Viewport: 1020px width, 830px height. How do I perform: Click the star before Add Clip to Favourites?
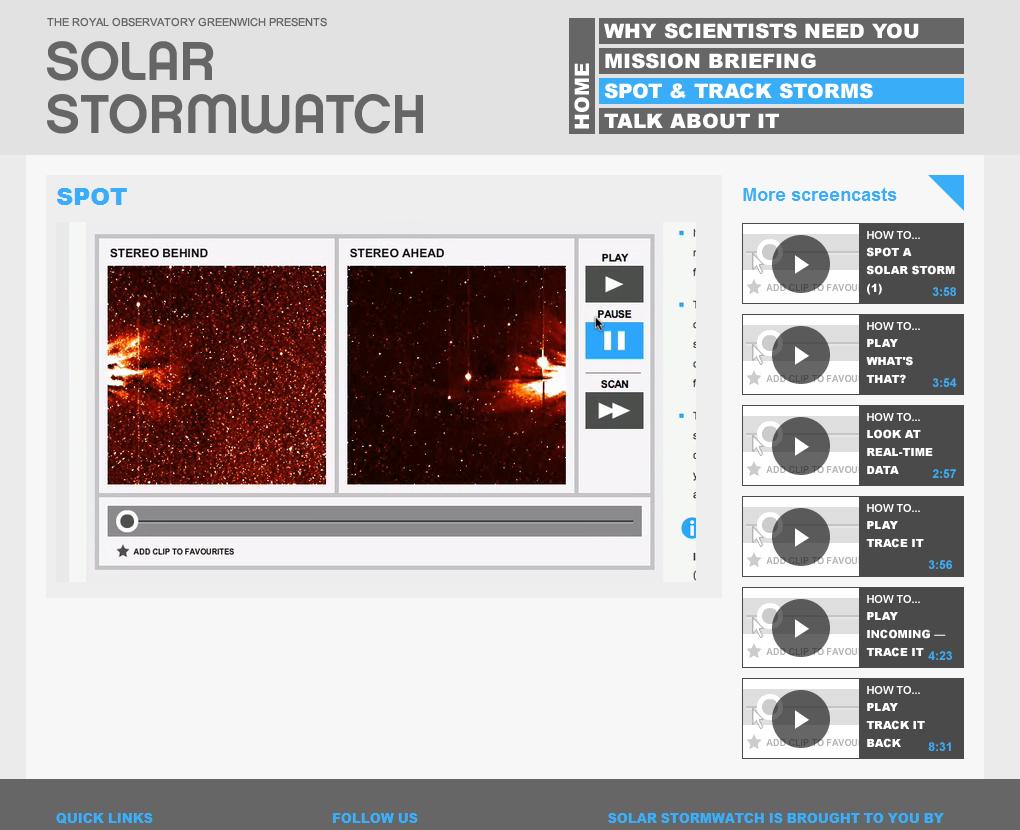coord(122,551)
